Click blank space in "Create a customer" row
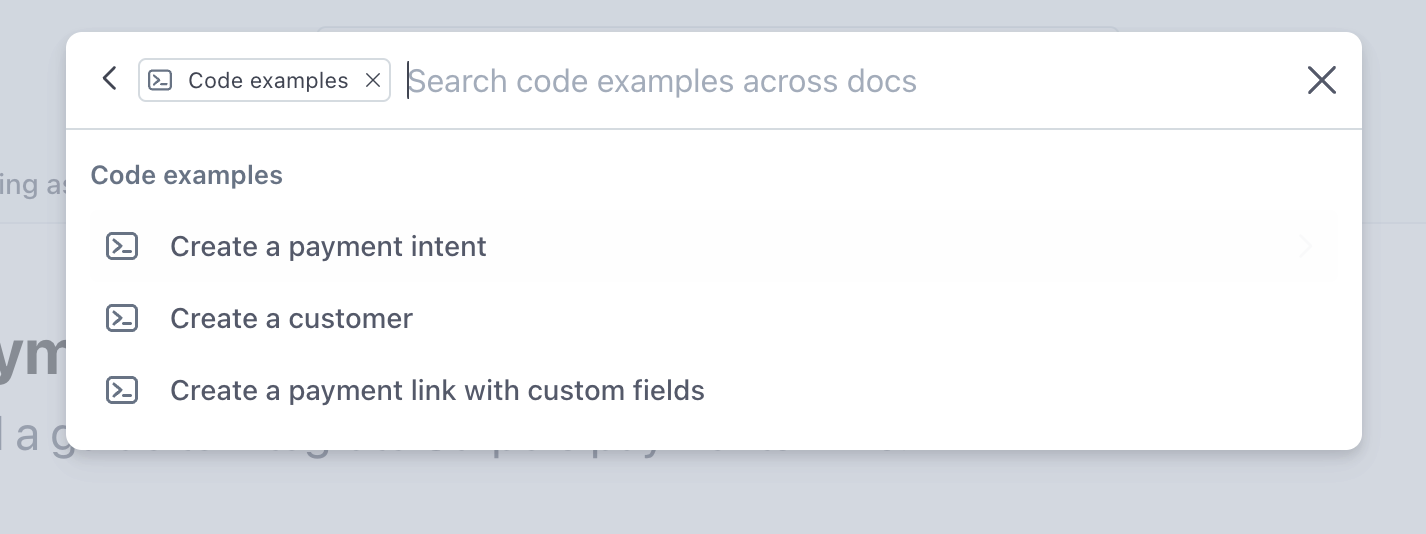1426x534 pixels. tap(850, 318)
